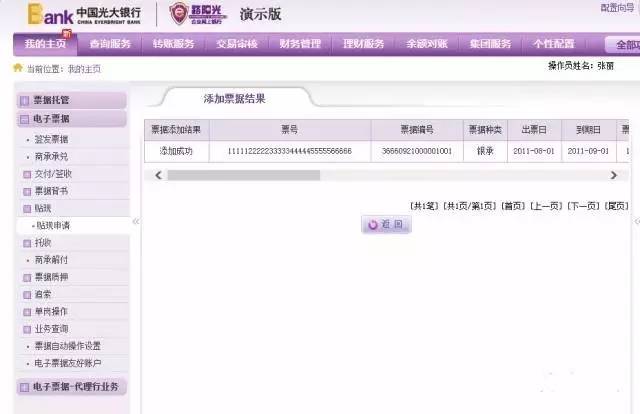The image size is (640, 414).
Task: Go to 上一页 in pagination
Action: click(546, 206)
